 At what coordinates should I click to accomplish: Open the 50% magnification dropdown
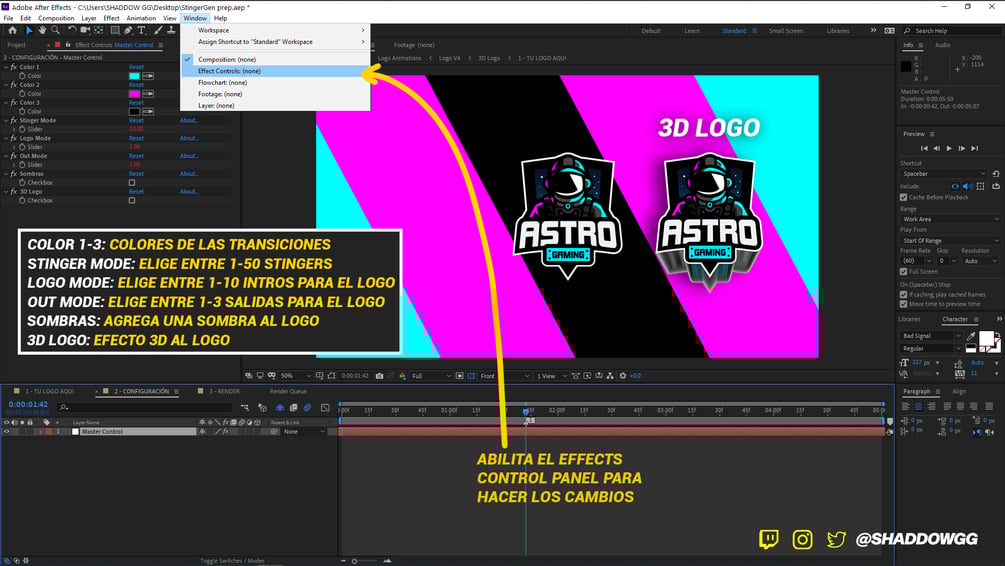pyautogui.click(x=295, y=376)
